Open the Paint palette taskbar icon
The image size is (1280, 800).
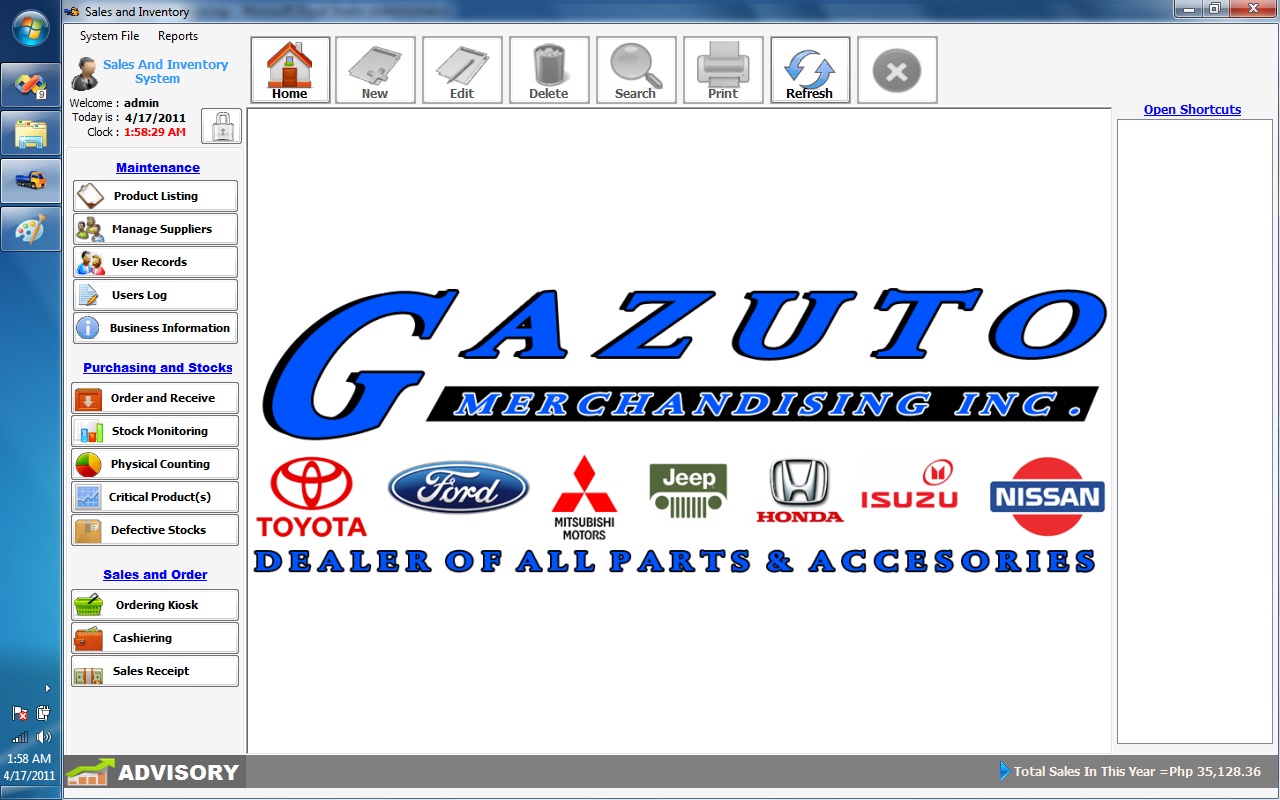point(31,229)
